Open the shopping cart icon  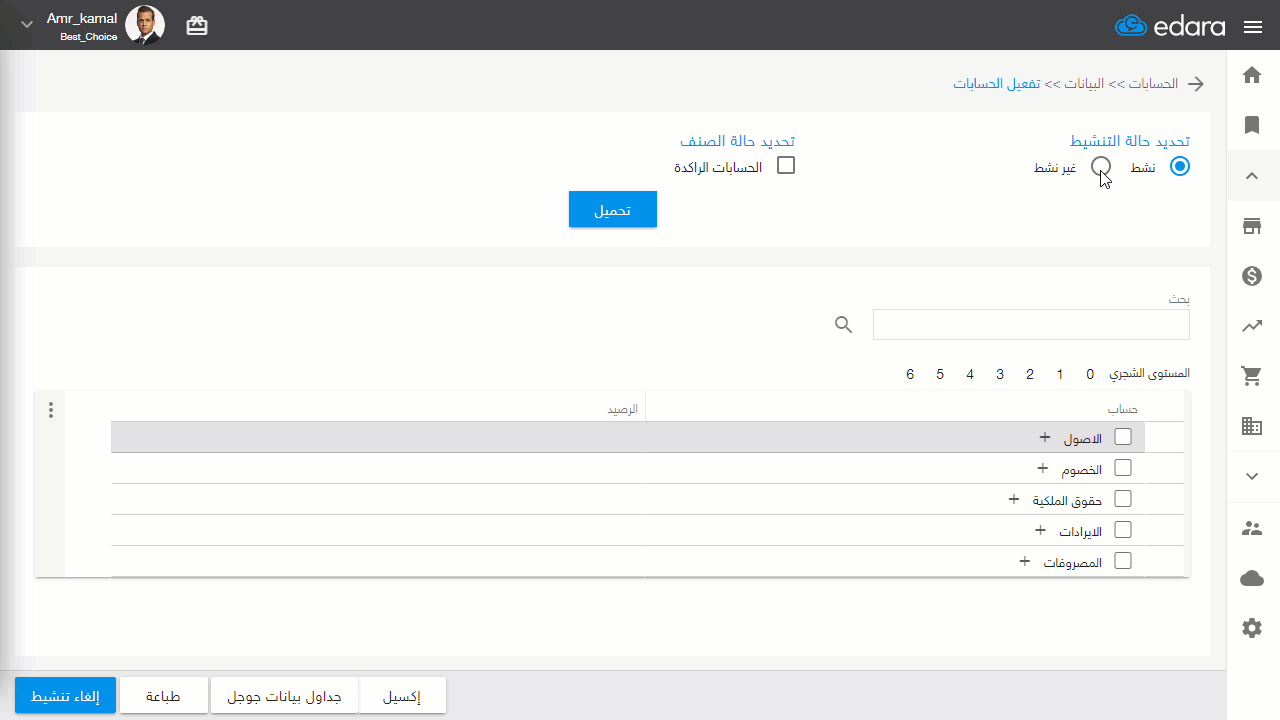pyautogui.click(x=1251, y=376)
